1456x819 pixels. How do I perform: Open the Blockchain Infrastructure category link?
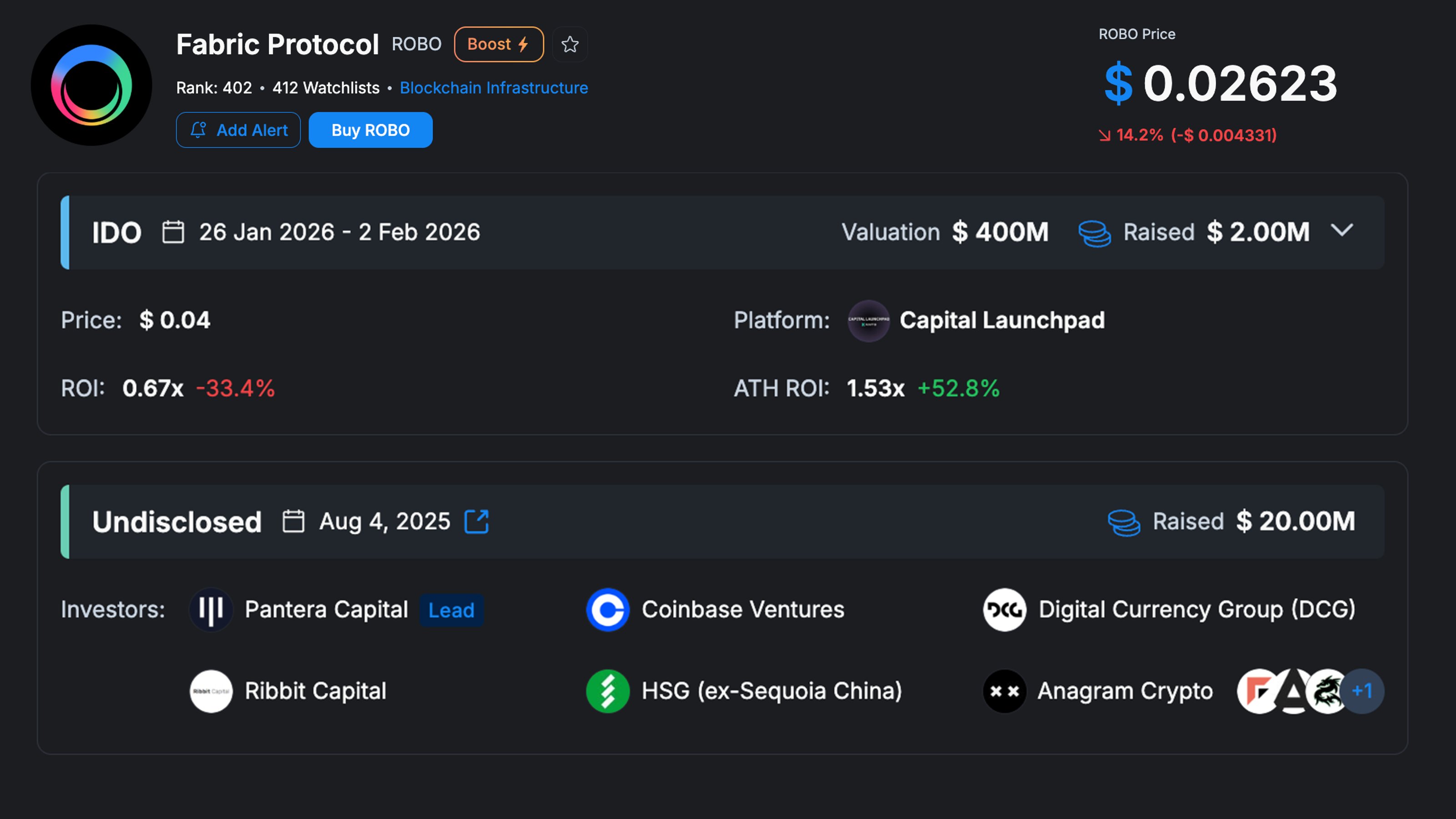(493, 88)
